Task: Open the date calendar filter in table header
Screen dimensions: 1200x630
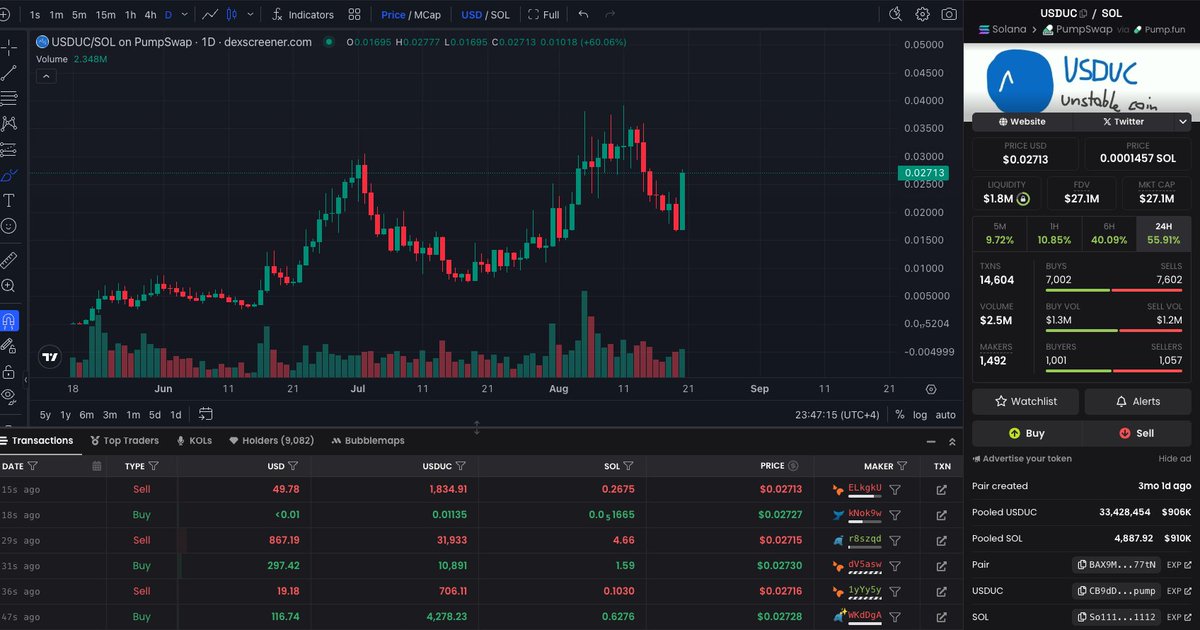Action: [96, 466]
